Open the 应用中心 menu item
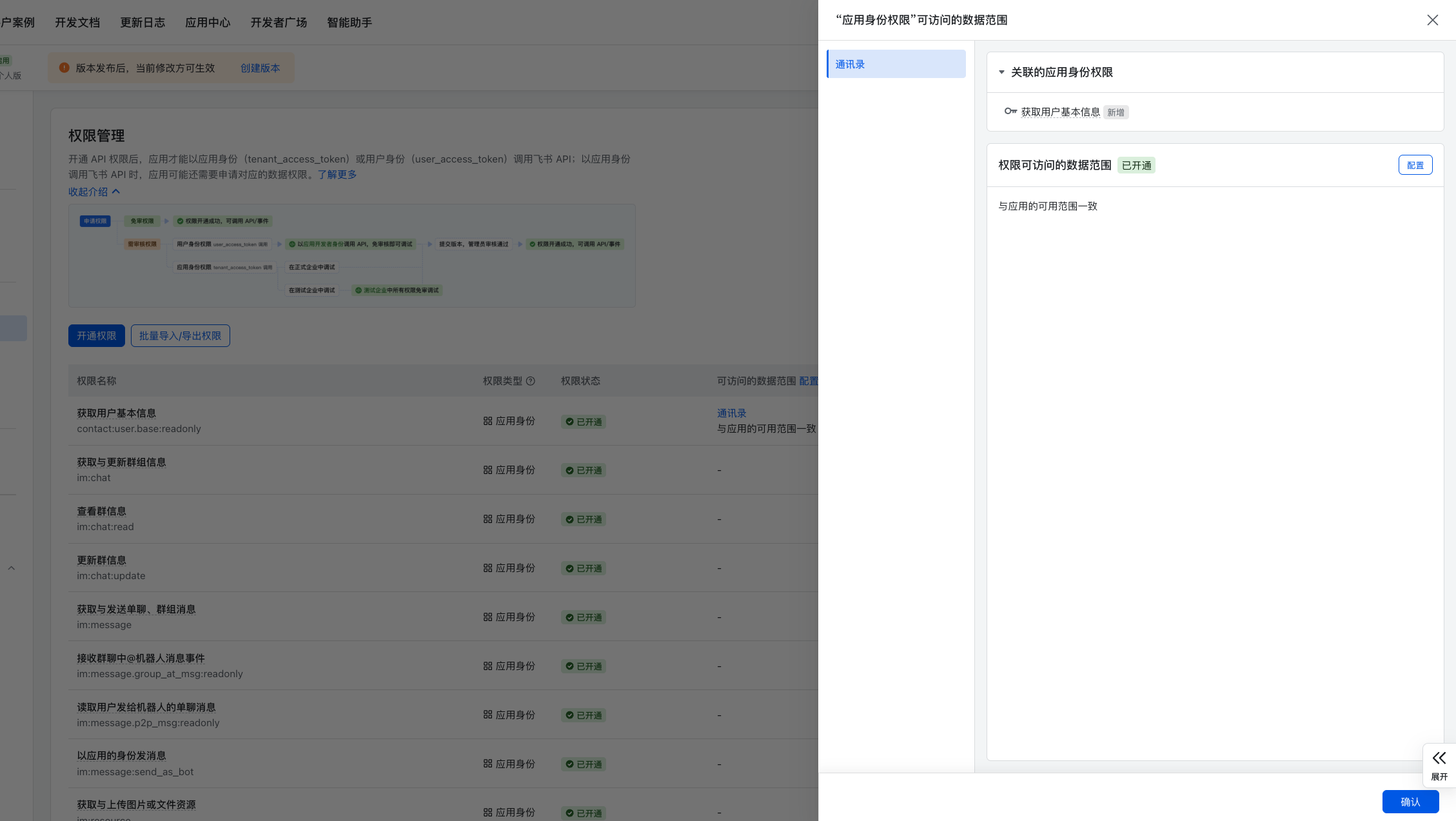Image resolution: width=1456 pixels, height=821 pixels. coord(207,23)
